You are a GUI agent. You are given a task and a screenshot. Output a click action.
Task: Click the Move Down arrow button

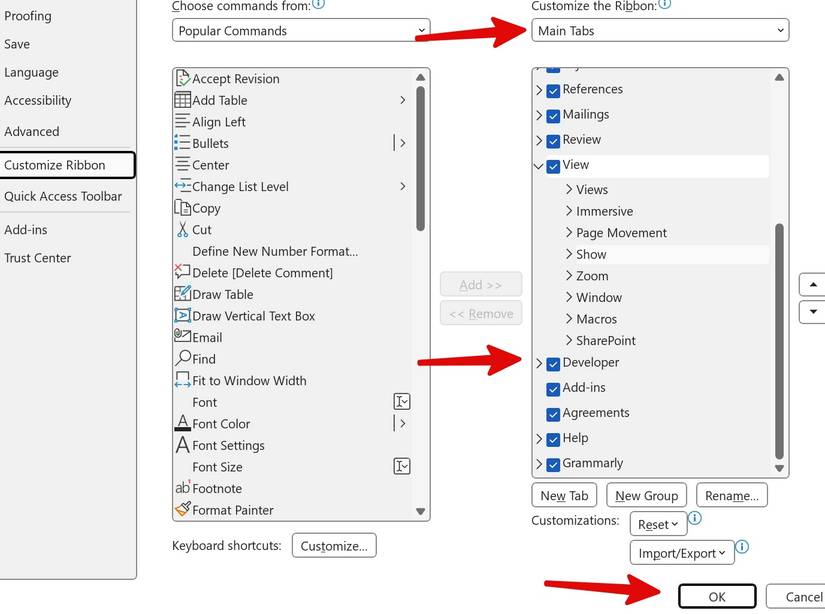click(x=813, y=311)
